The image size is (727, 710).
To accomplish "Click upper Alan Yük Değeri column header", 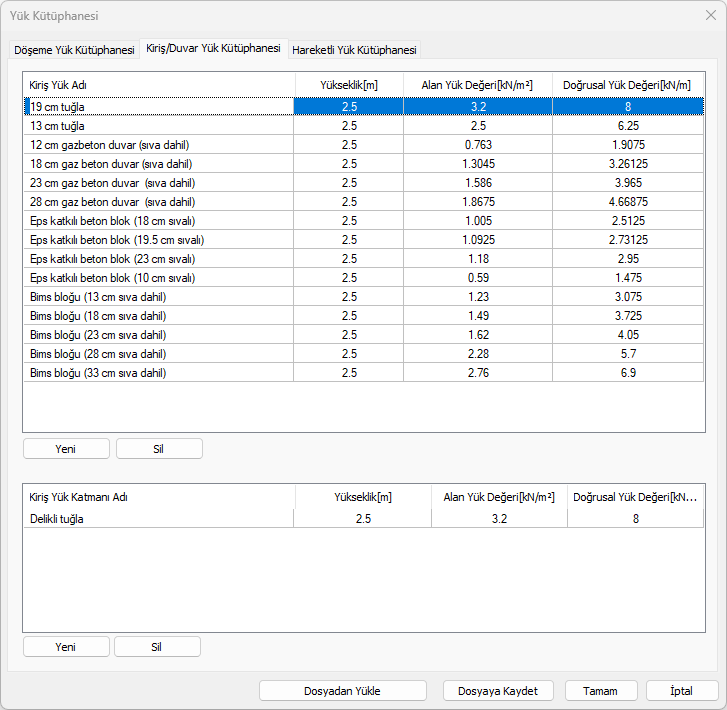I will click(477, 85).
